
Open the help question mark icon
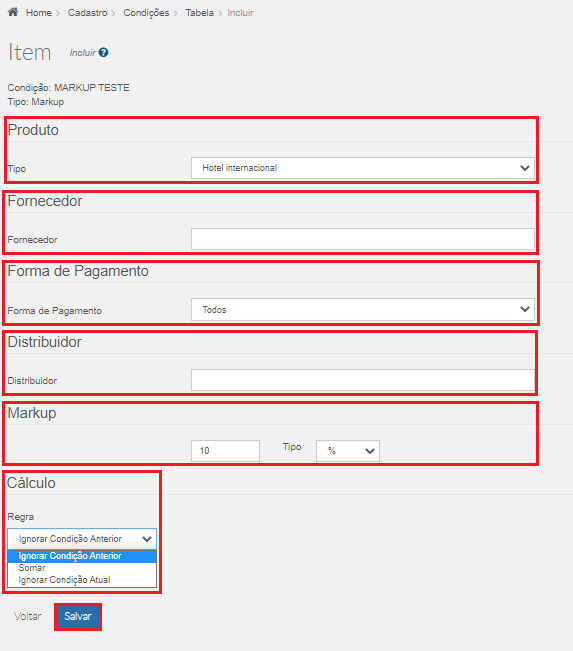point(104,52)
